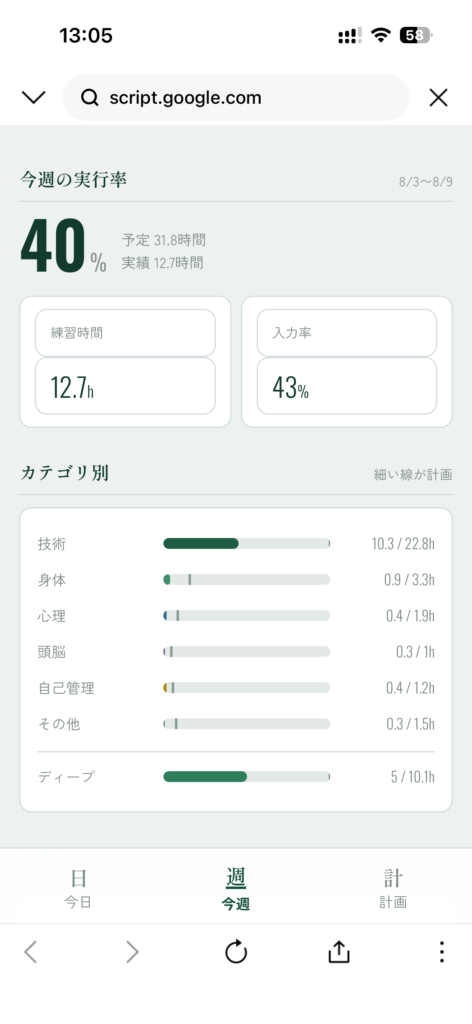
Task: Select the 今週 tab
Action: 236,889
